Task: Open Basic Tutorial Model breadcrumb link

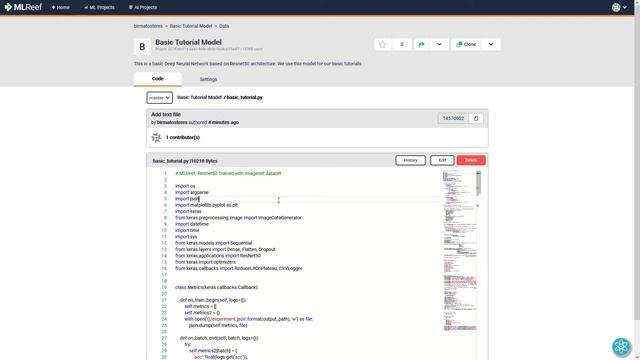Action: pos(191,26)
